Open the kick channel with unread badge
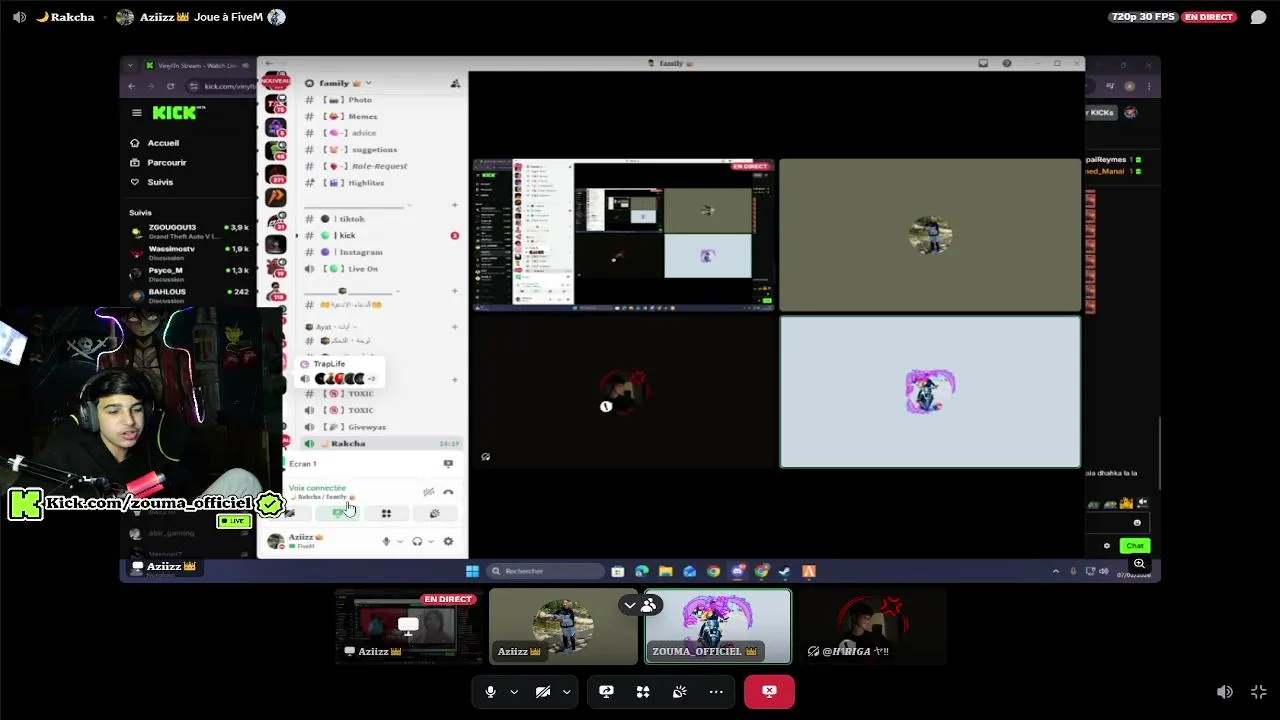Screen dimensions: 1280x720 click(380, 236)
